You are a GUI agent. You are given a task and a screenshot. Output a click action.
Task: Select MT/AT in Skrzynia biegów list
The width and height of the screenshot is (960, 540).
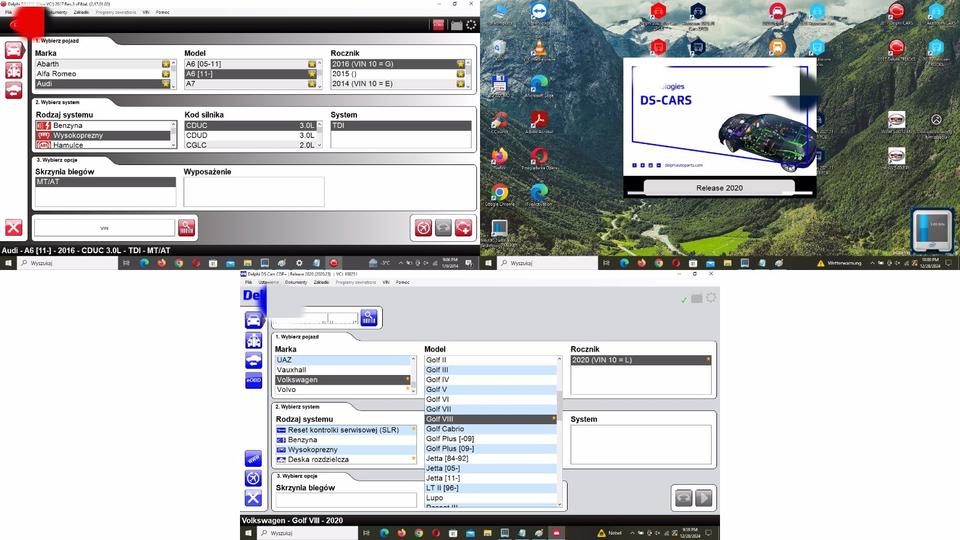[105, 182]
